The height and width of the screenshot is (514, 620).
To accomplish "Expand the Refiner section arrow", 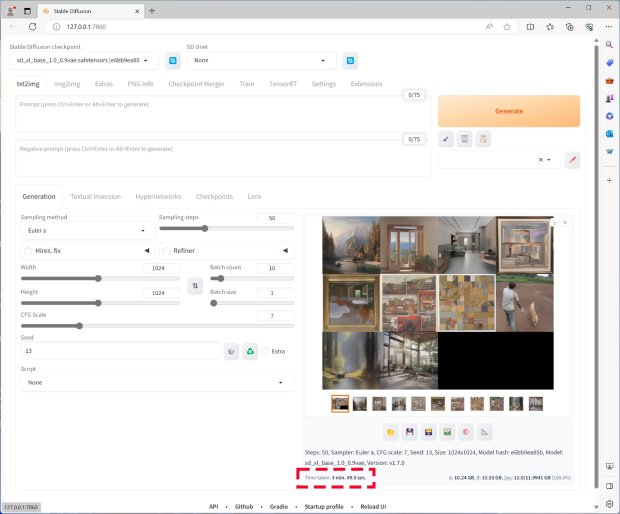I will click(x=285, y=250).
